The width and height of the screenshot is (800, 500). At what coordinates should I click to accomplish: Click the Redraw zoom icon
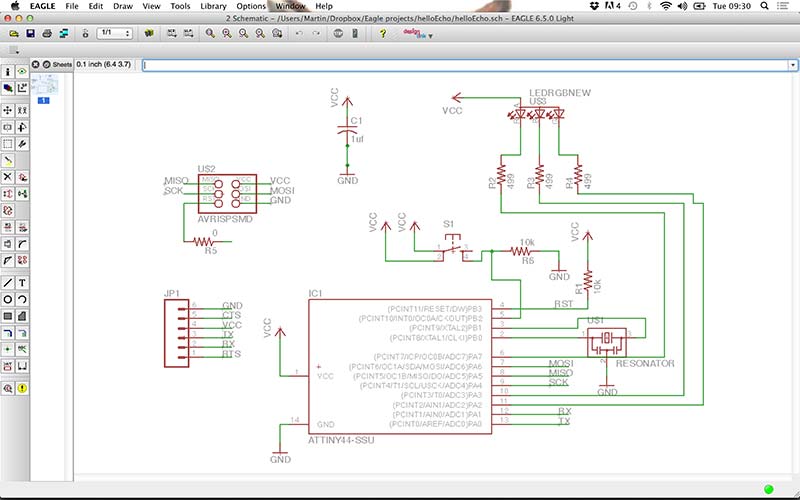click(x=260, y=34)
